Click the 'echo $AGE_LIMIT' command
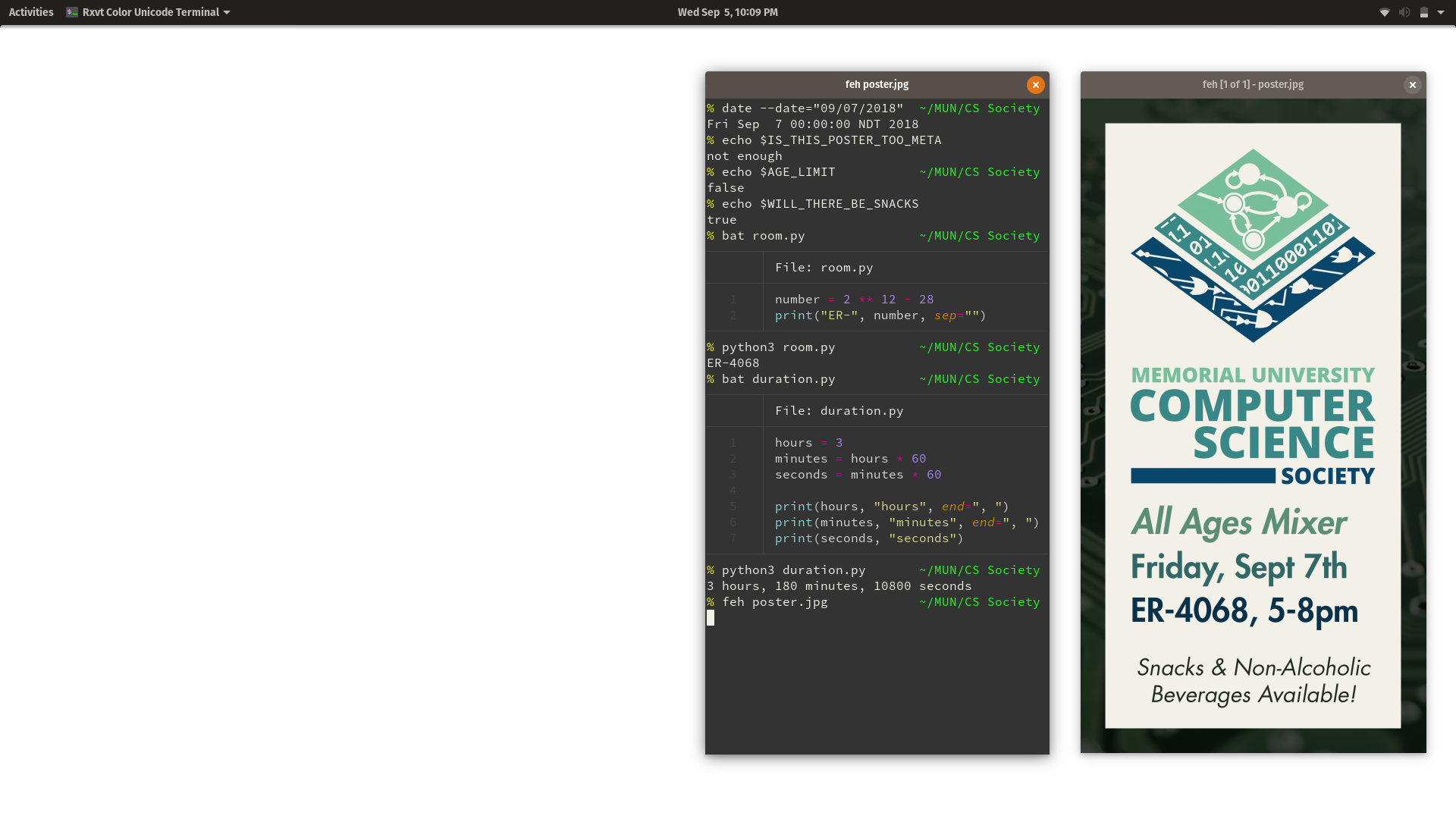Image resolution: width=1456 pixels, height=819 pixels. pyautogui.click(x=778, y=172)
